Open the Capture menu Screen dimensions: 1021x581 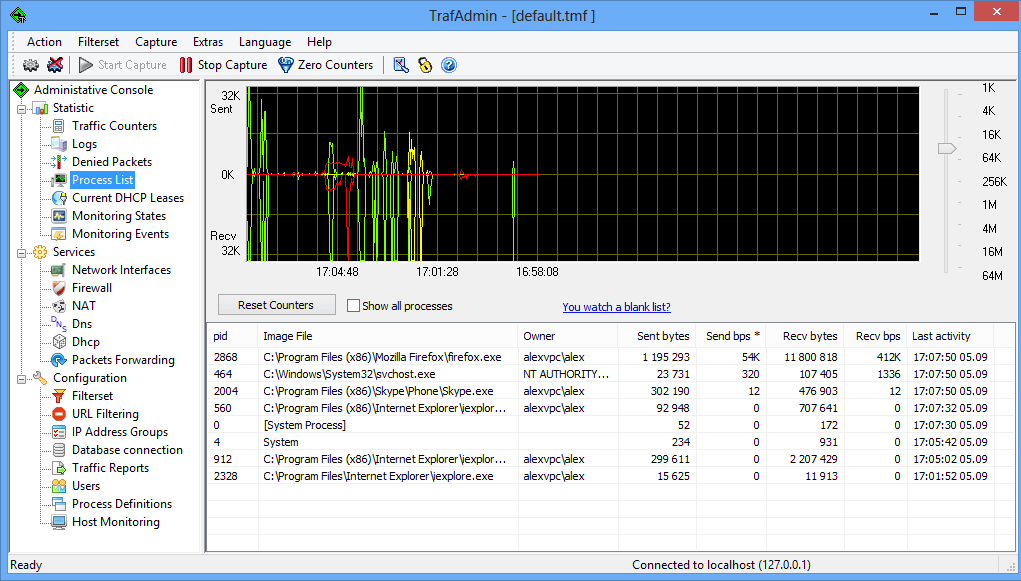[156, 42]
